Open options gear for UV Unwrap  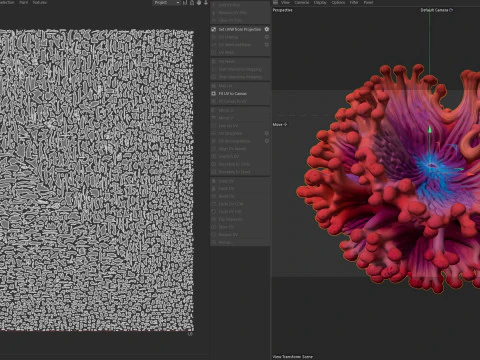[267, 37]
